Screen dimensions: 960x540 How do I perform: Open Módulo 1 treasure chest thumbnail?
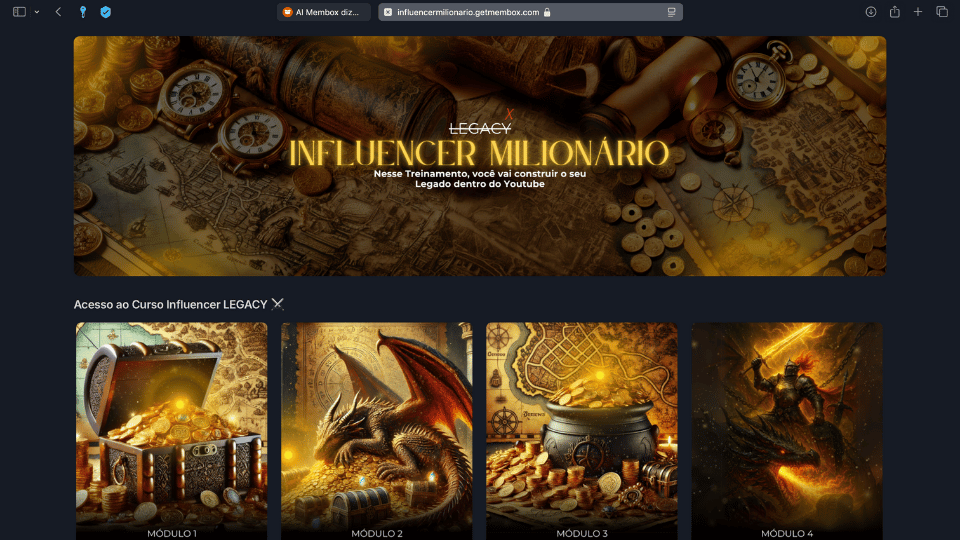[x=171, y=431]
